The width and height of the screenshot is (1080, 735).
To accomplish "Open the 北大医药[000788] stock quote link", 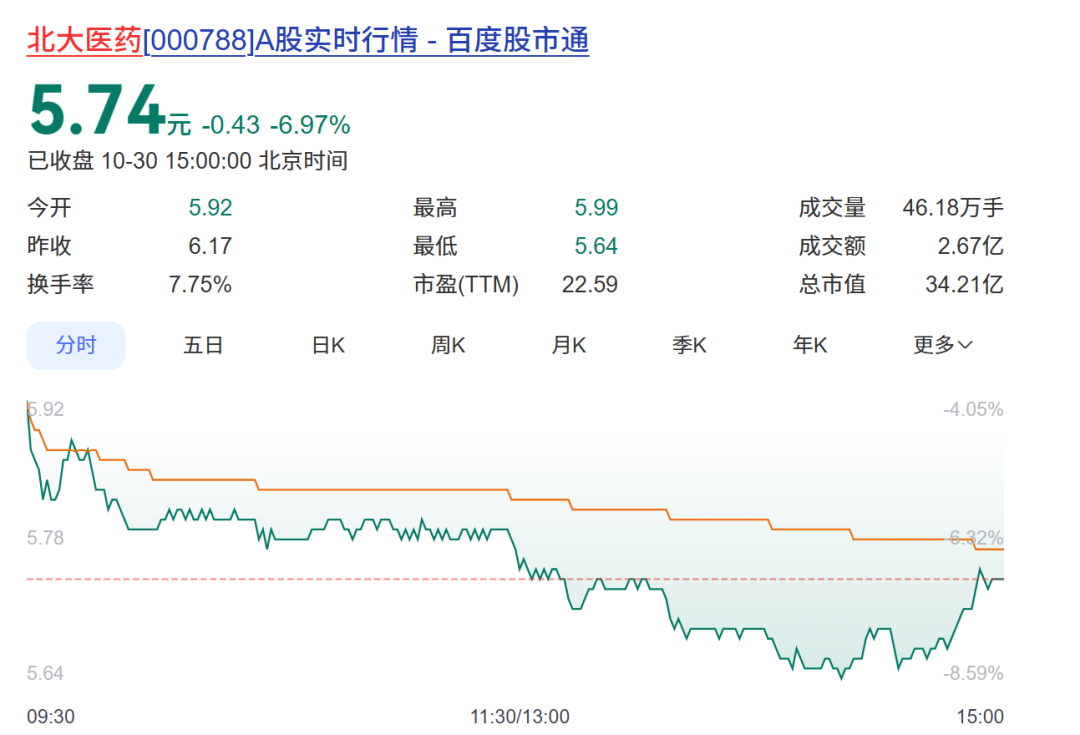I will (x=308, y=40).
